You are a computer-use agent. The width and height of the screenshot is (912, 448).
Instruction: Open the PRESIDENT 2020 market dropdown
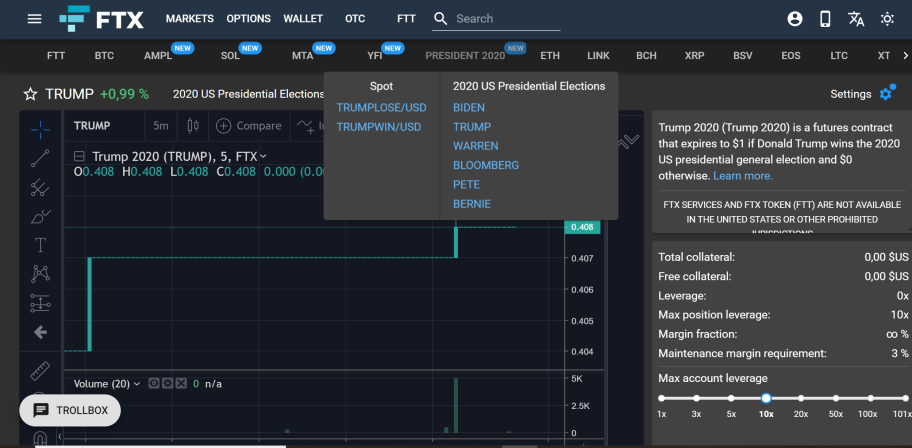coord(465,56)
